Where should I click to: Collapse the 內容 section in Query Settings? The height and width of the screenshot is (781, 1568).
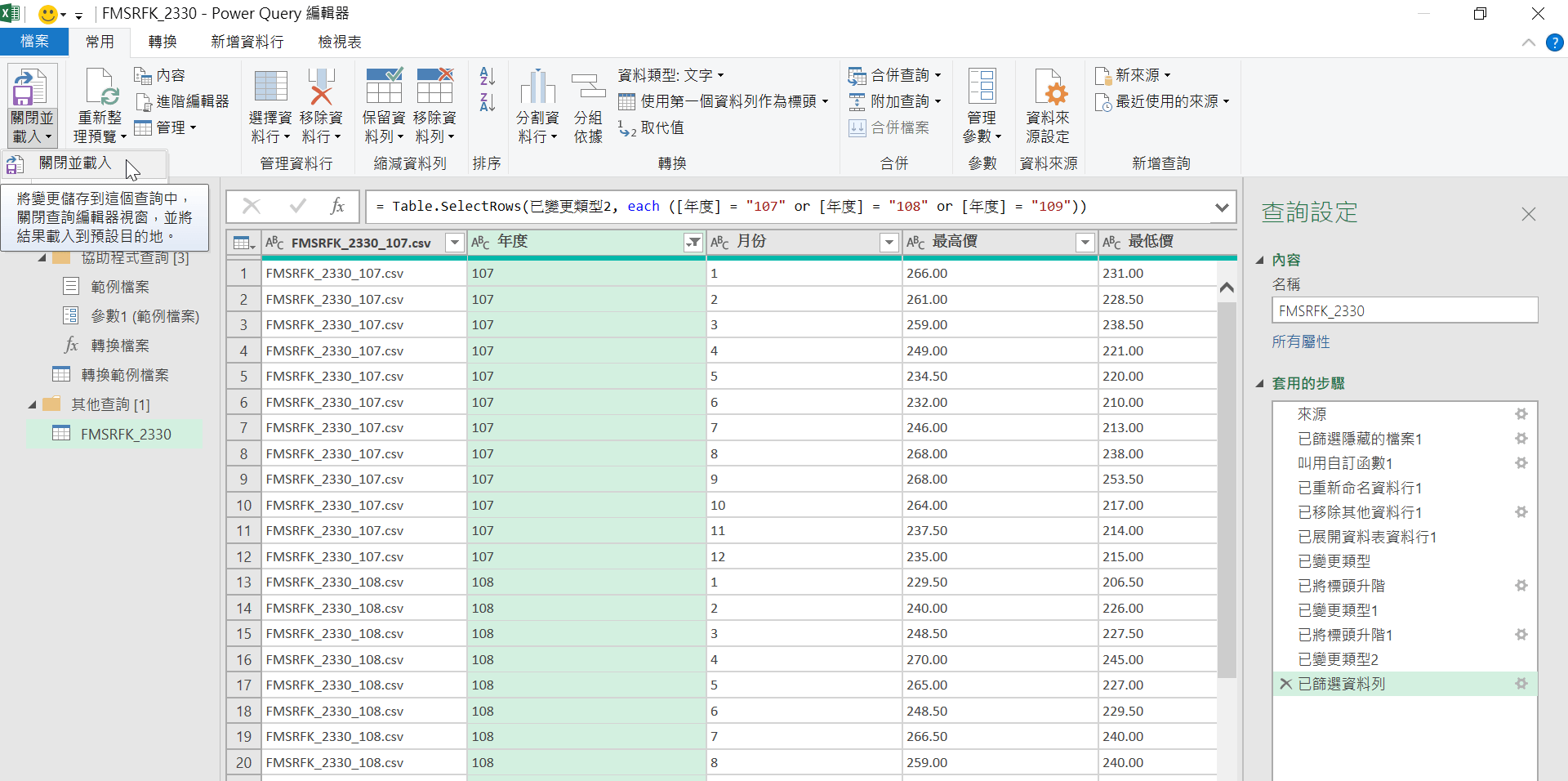1259,261
